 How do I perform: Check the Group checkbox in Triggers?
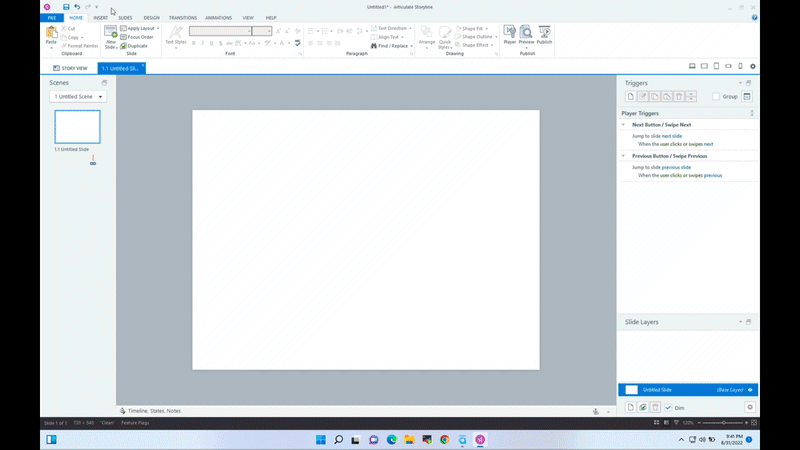tap(716, 97)
